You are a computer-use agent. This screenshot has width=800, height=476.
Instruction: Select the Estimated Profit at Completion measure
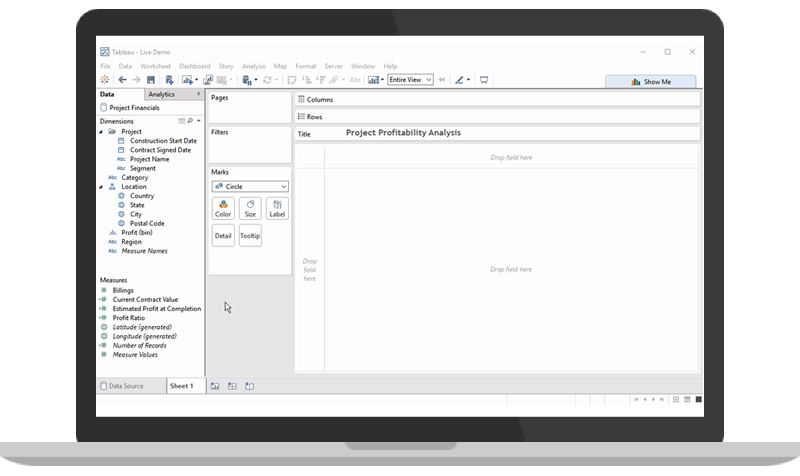pos(157,309)
